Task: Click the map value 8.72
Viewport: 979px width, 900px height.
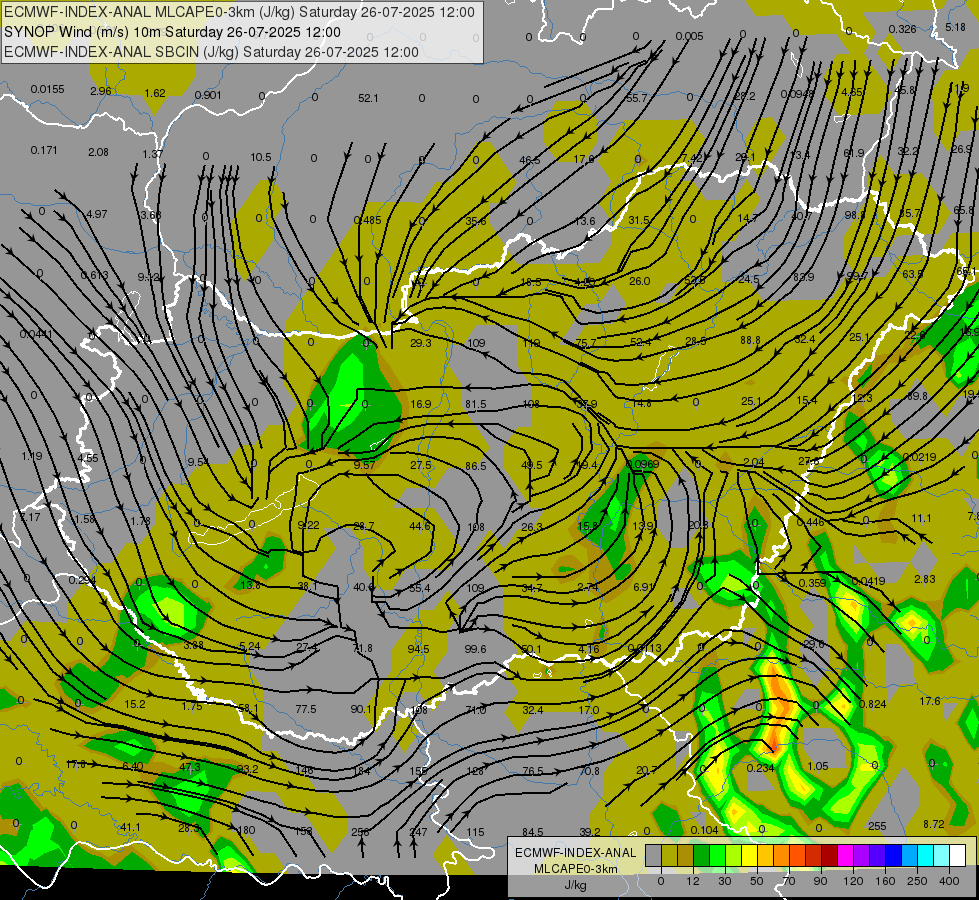Action: tap(933, 824)
